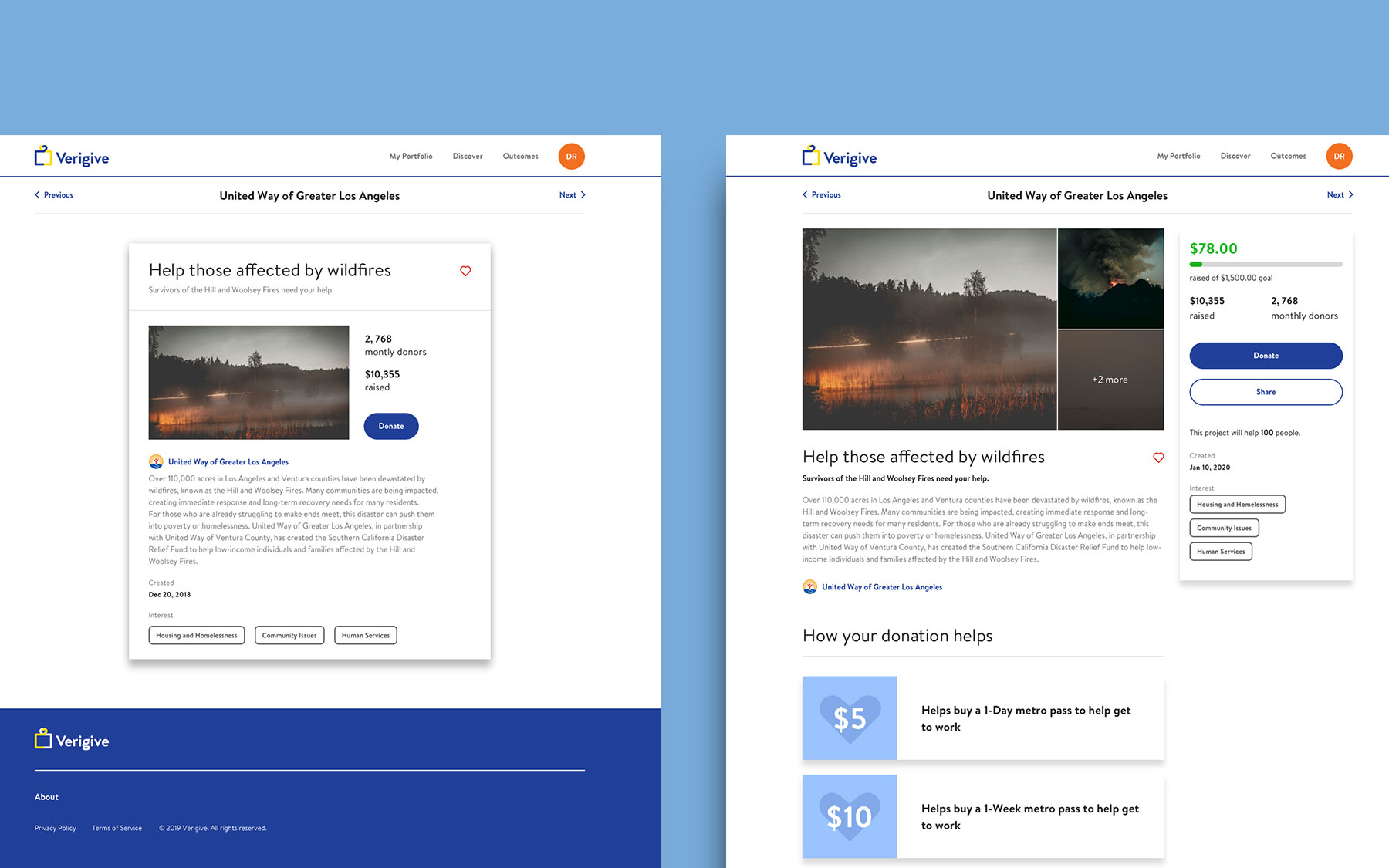Click Donate button in right sidebar
1389x868 pixels.
[1266, 356]
